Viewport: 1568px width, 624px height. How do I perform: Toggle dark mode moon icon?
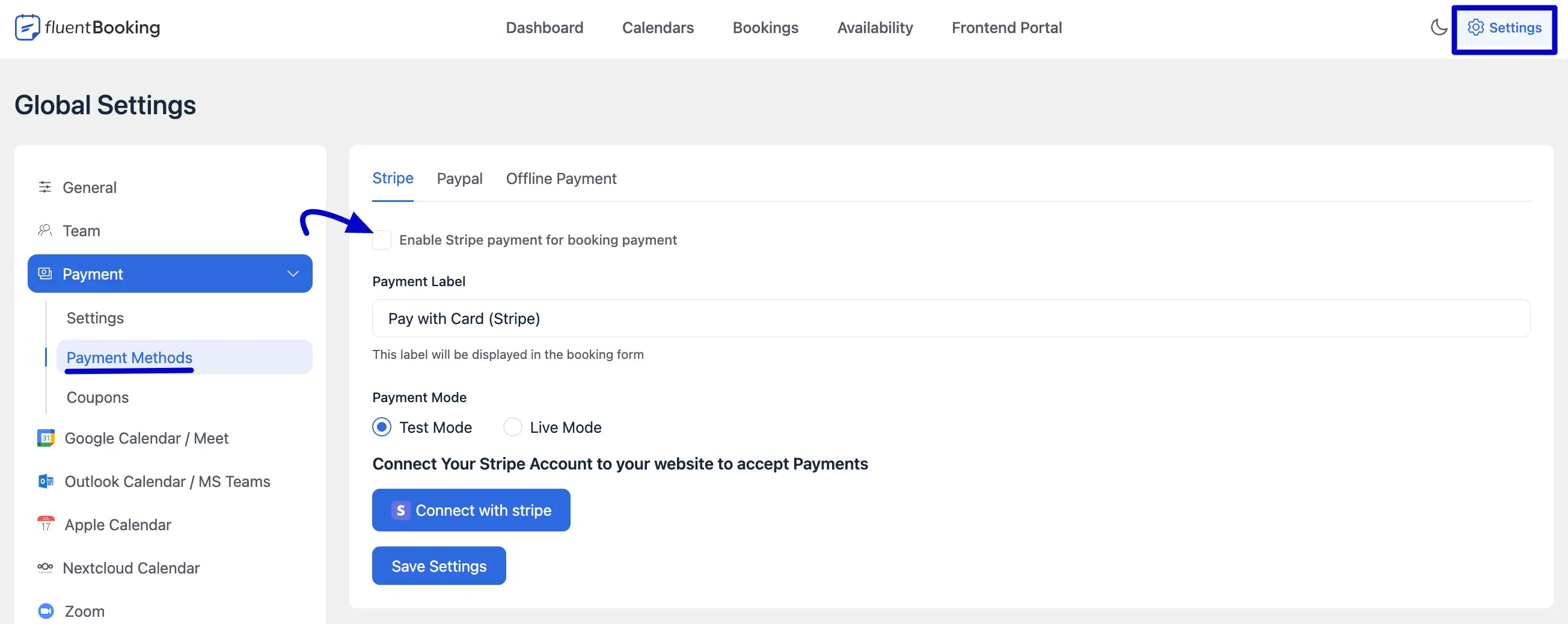(x=1439, y=28)
